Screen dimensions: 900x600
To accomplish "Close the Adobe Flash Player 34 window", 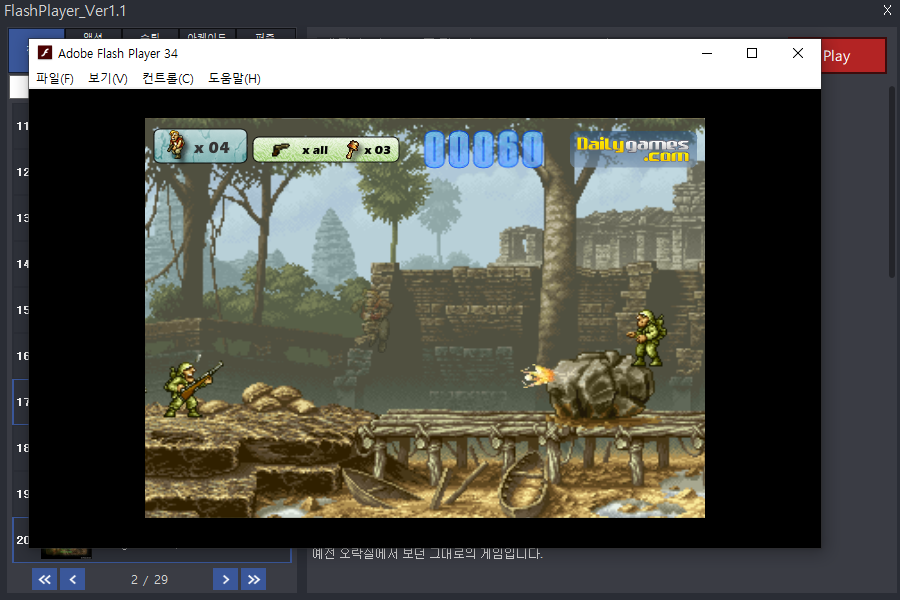I will click(x=798, y=53).
